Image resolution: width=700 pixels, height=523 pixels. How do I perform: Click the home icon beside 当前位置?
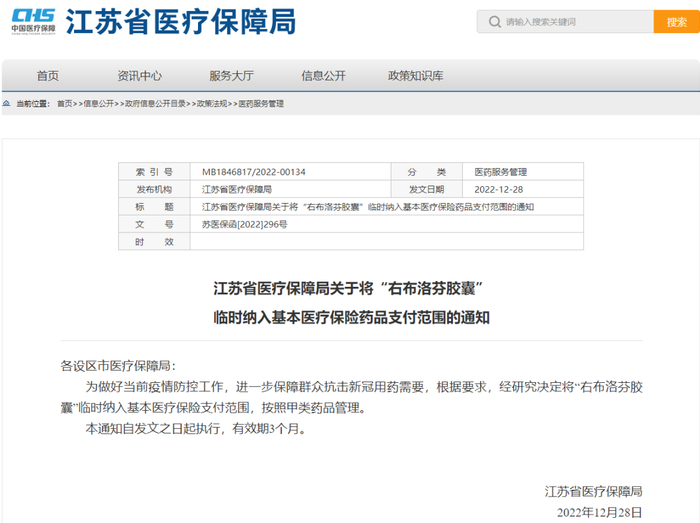coord(6,104)
